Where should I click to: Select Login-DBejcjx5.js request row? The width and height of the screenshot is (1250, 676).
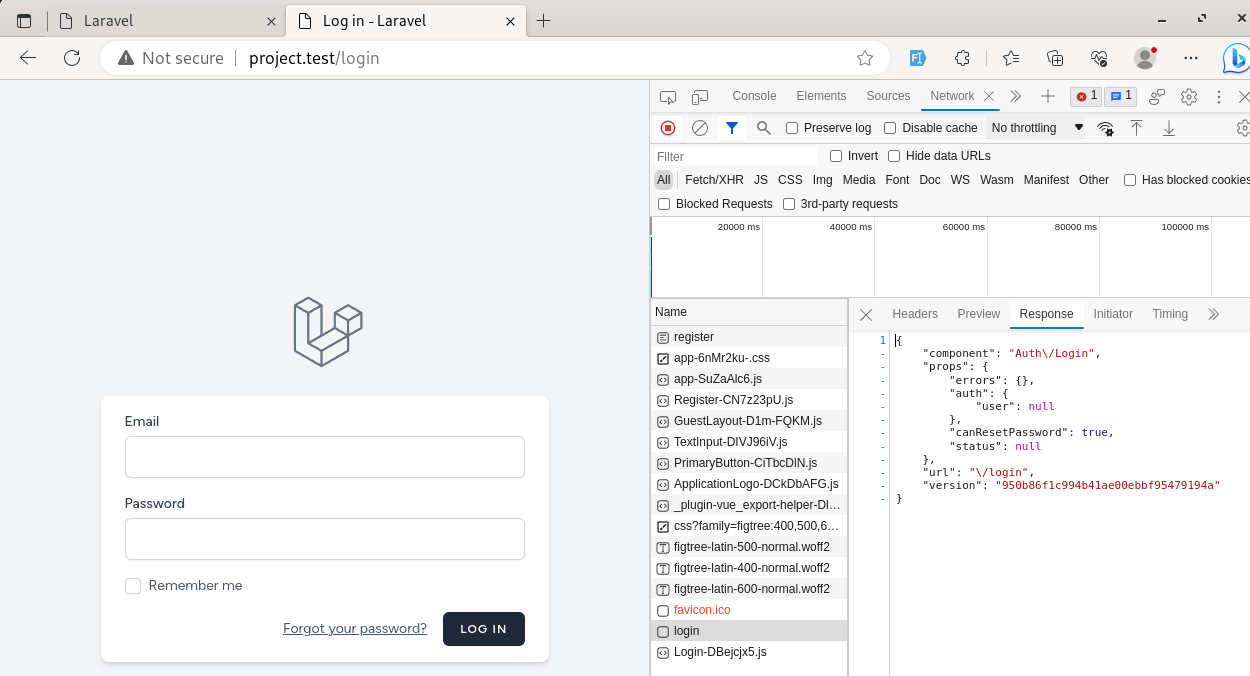point(749,652)
